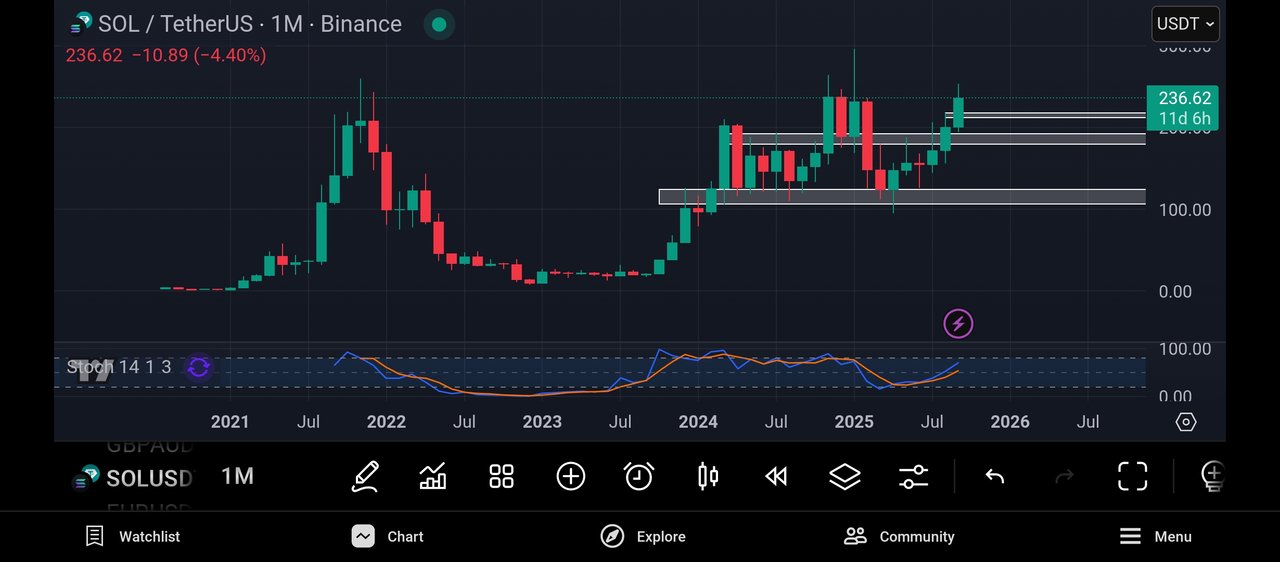Open the indicators chart icon
This screenshot has height=562, width=1280.
[433, 476]
